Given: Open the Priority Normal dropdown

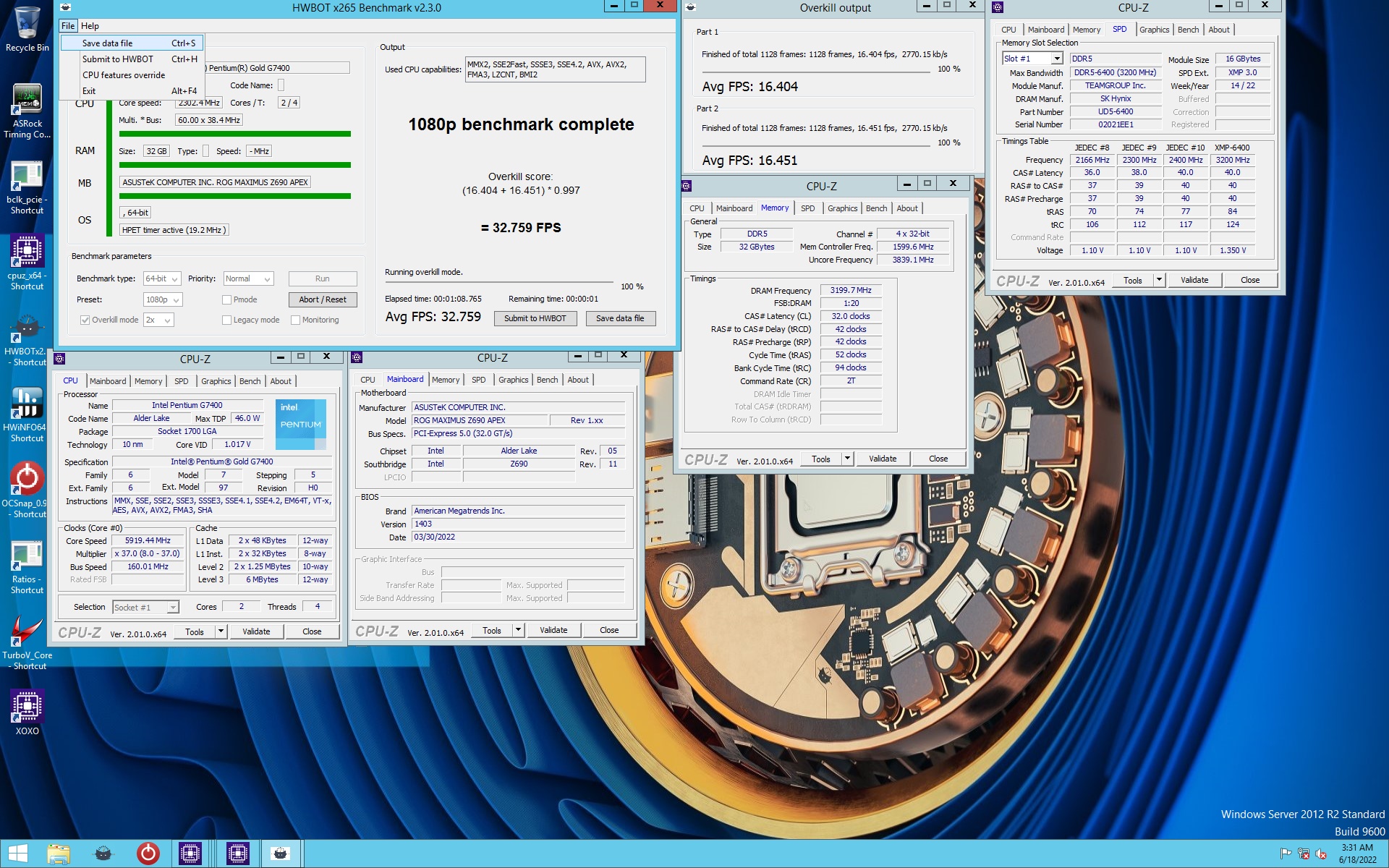Looking at the screenshot, I should tap(248, 278).
